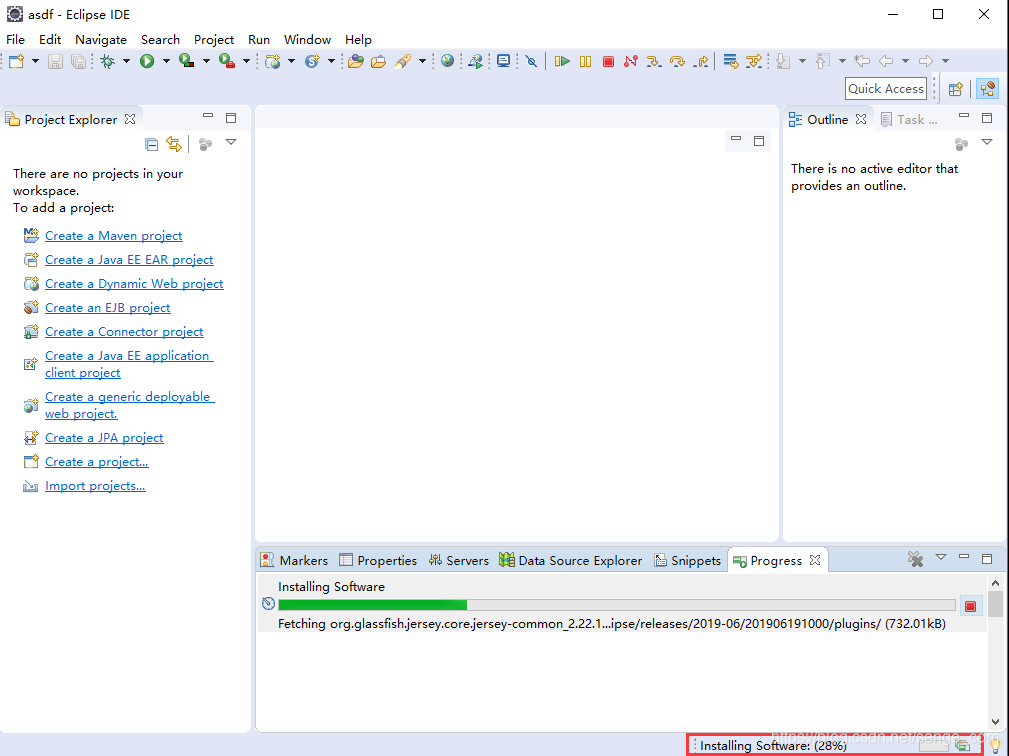Click the Resume debug icon
Viewport: 1009px width, 756px height.
coord(562,61)
